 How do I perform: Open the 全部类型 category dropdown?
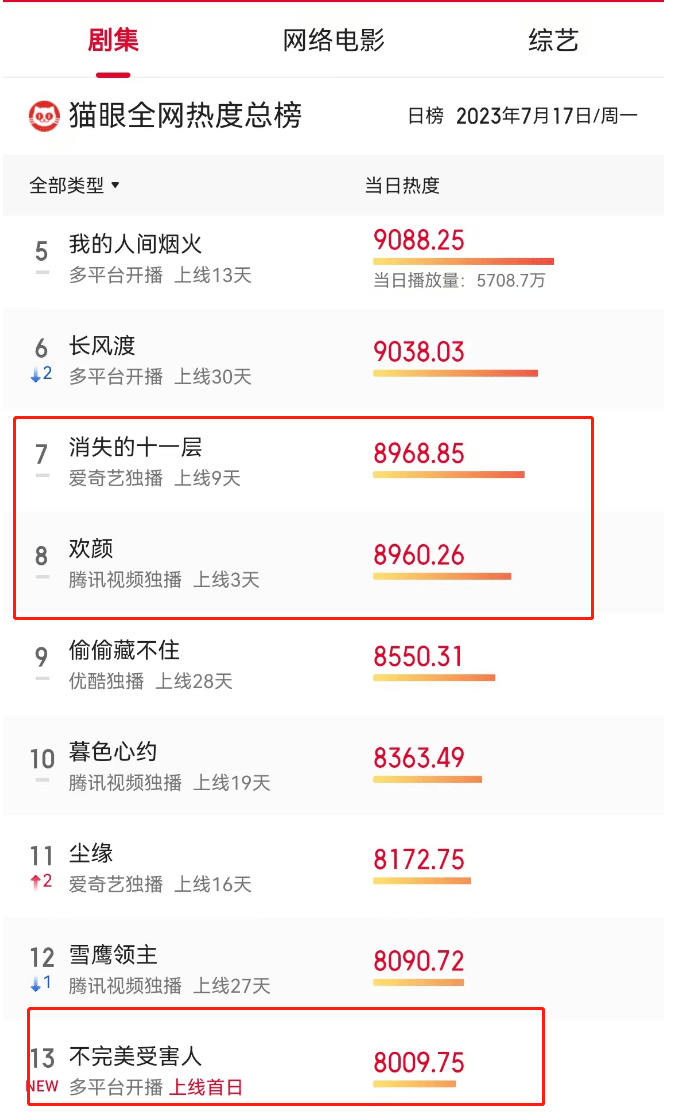tap(74, 186)
